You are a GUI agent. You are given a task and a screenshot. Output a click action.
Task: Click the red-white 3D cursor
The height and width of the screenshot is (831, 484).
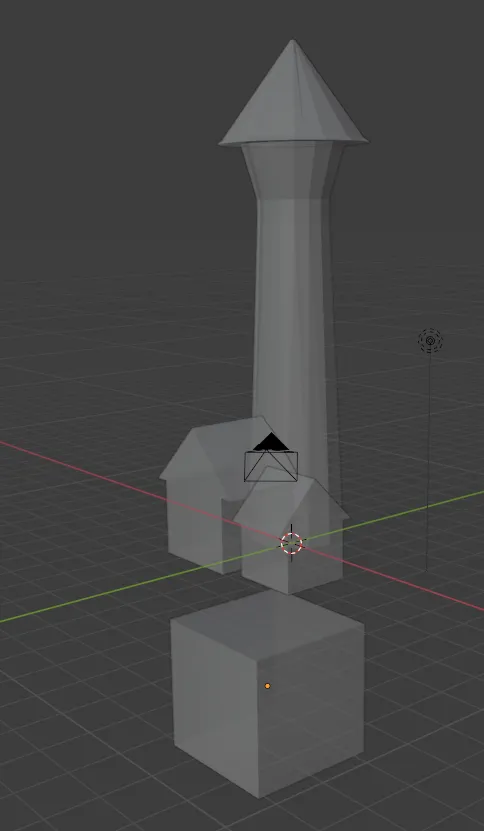pos(291,543)
